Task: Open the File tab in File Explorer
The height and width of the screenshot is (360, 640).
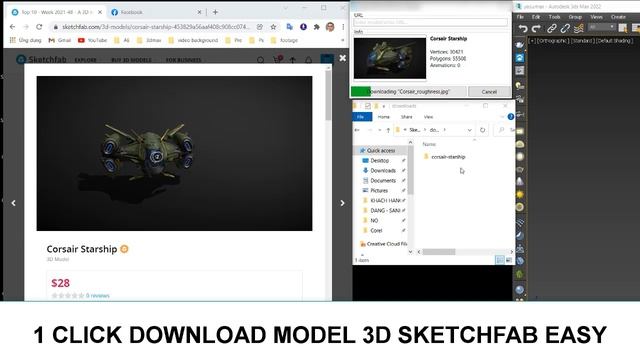Action: pos(361,117)
